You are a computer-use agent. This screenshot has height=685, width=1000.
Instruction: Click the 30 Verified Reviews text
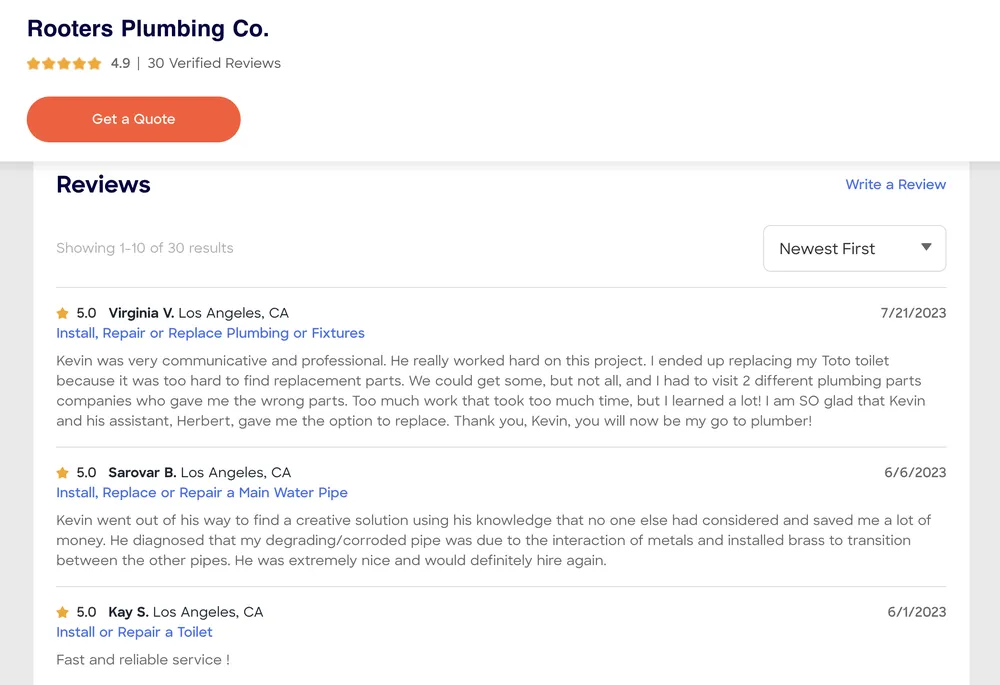pyautogui.click(x=214, y=63)
